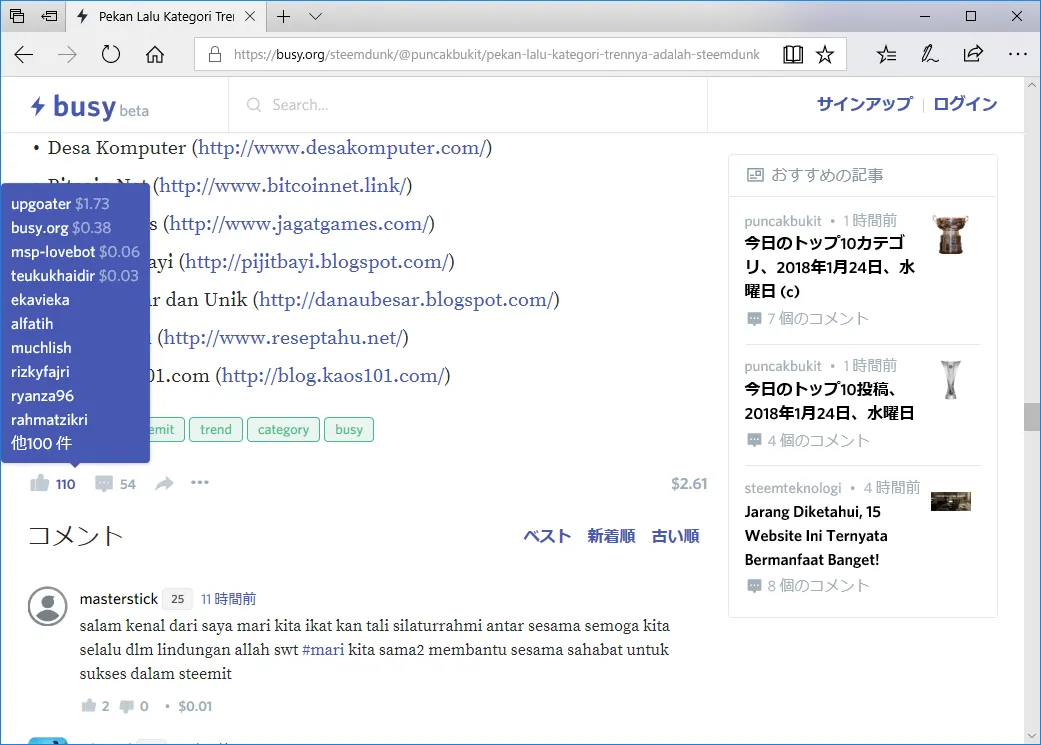
Task: Select teukukhaidir in voters popup
Action: point(52,276)
